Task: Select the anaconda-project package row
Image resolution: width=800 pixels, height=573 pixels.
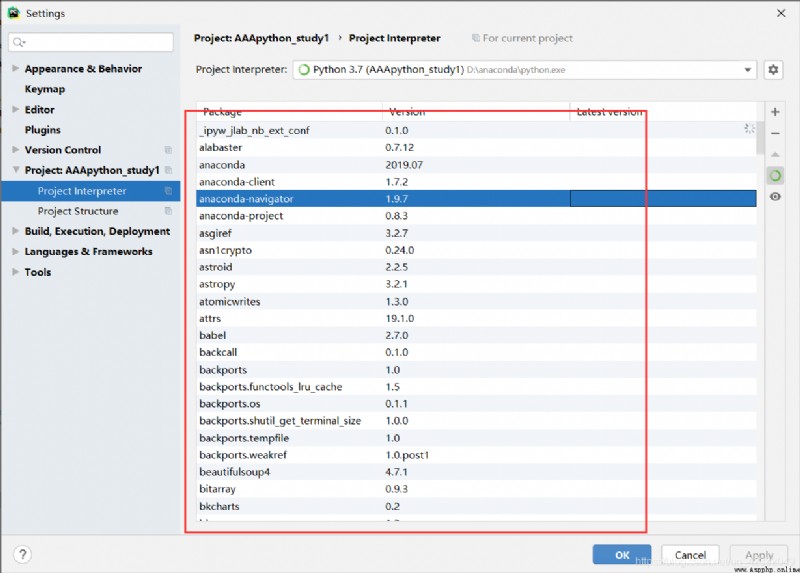Action: point(476,216)
